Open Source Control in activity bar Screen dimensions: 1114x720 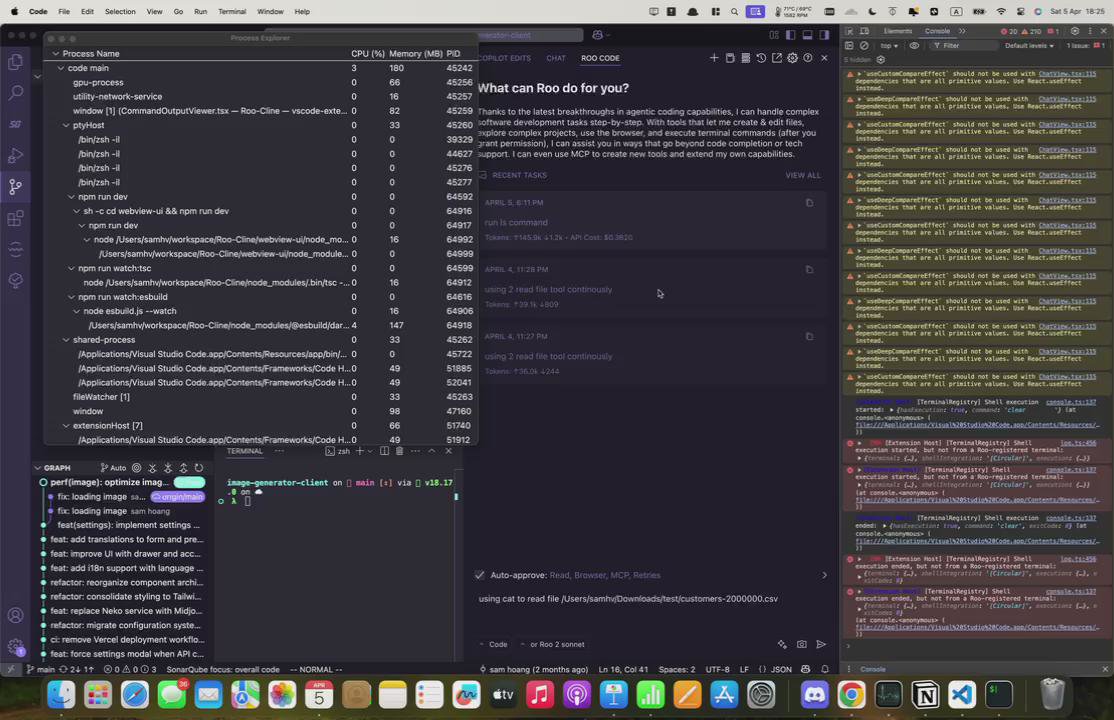[x=16, y=187]
